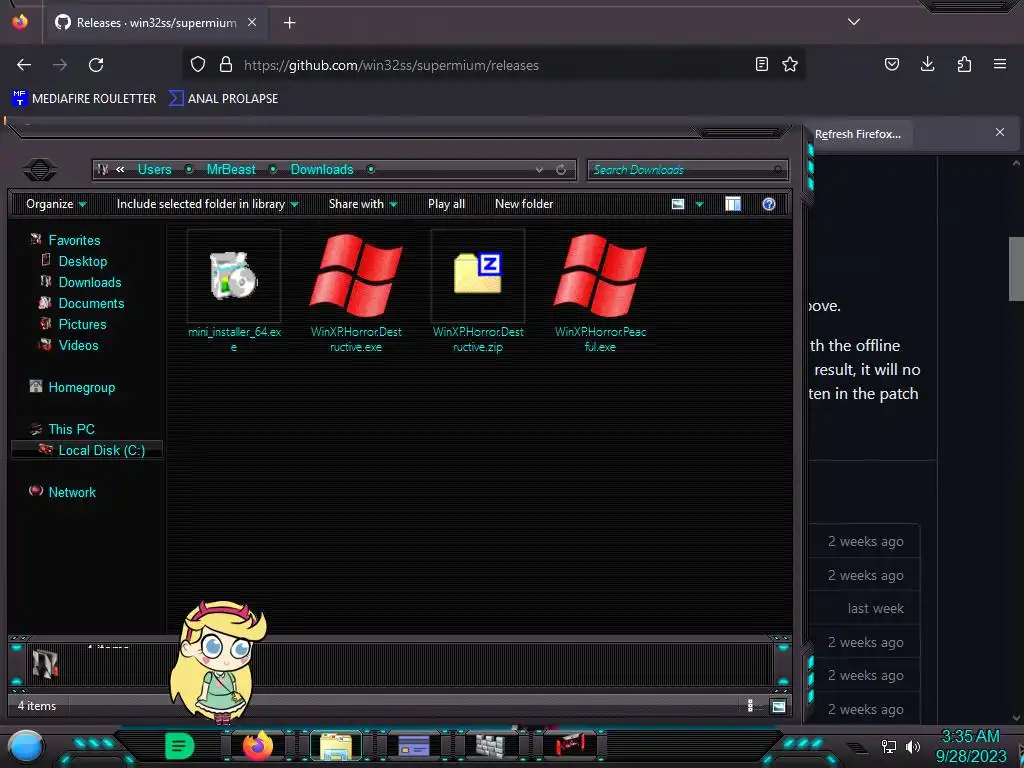Viewport: 1024px width, 768px height.
Task: Open MEDIAFIRE ROULETTER bookmark
Action: click(84, 99)
